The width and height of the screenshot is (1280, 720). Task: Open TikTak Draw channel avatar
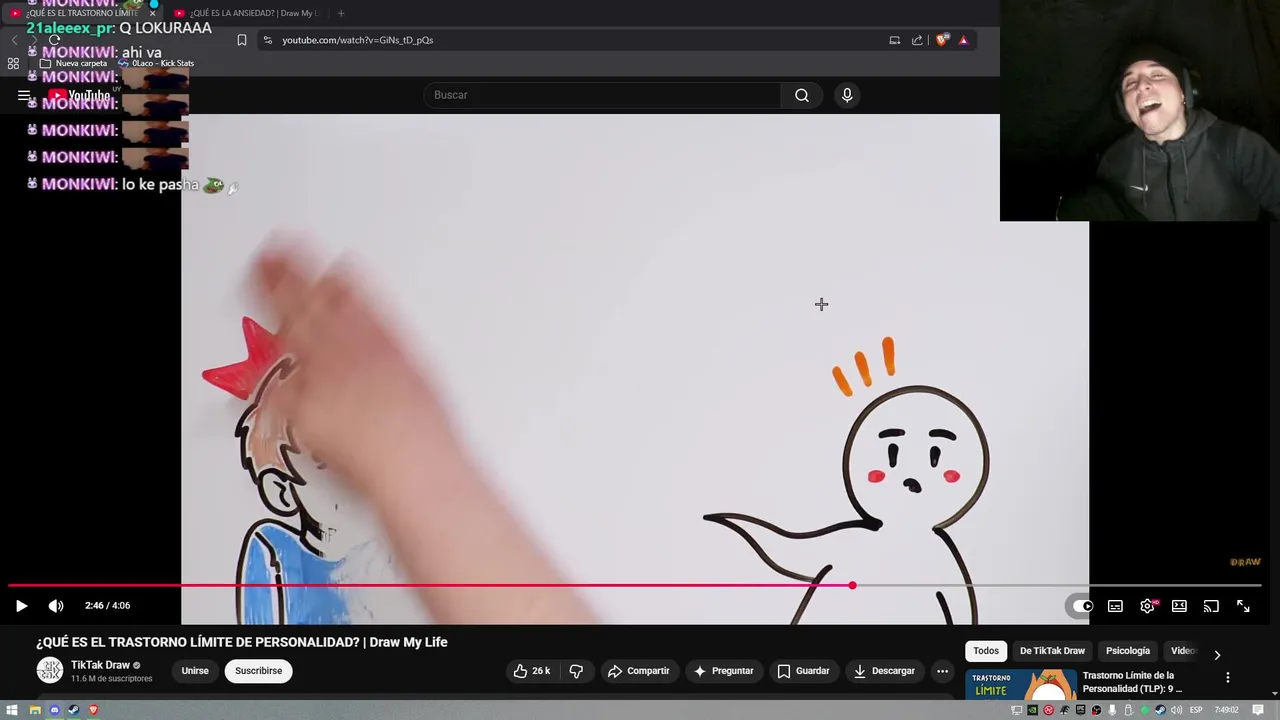click(x=49, y=671)
